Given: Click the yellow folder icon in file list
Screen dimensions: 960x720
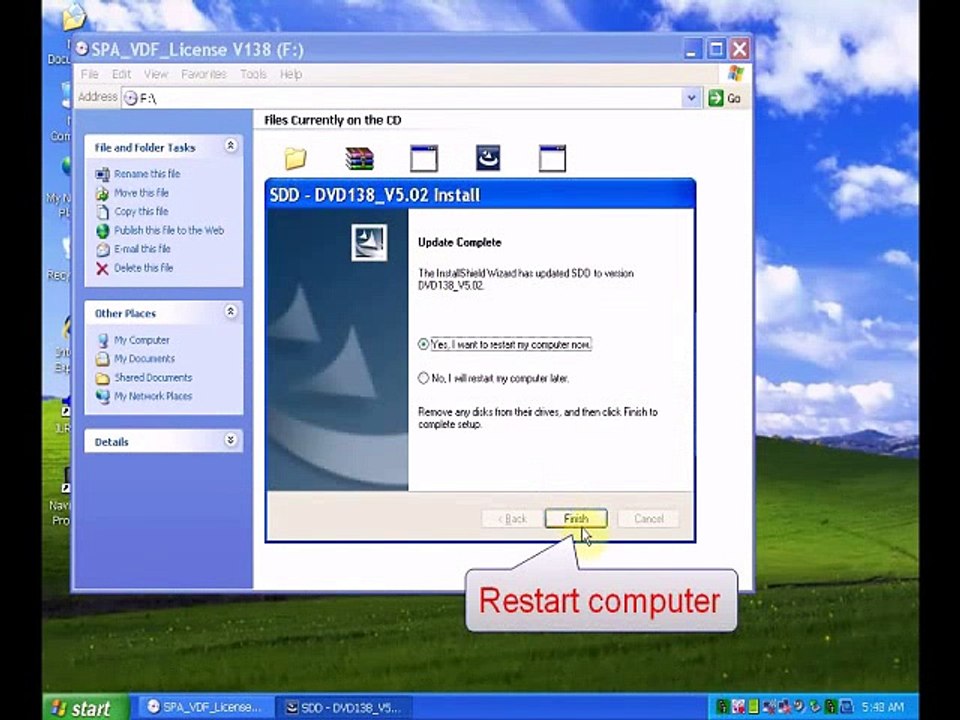Looking at the screenshot, I should point(295,158).
